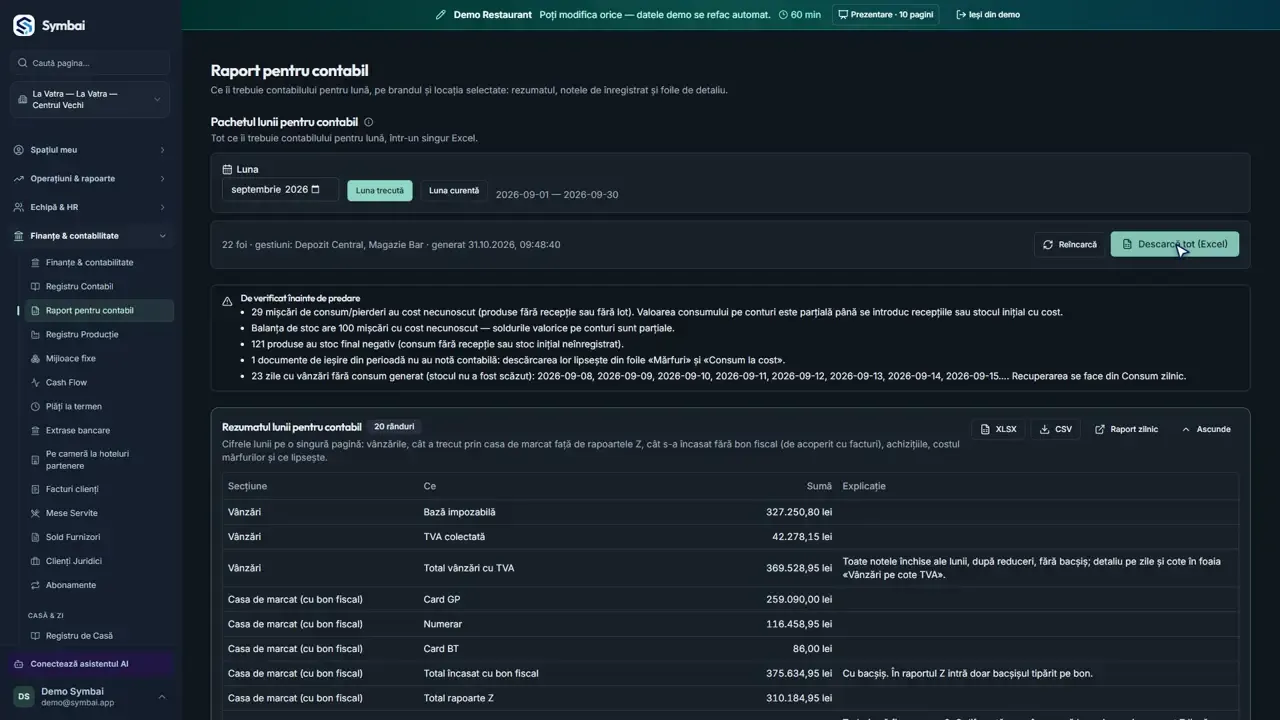Open Cash Flow from the sidebar
The height and width of the screenshot is (720, 1280).
coord(66,382)
